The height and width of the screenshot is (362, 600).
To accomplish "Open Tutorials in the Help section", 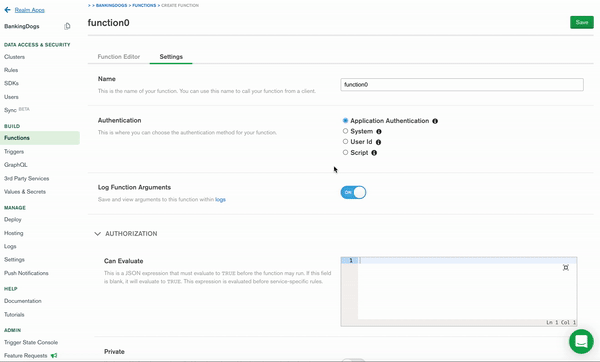I will (14, 314).
